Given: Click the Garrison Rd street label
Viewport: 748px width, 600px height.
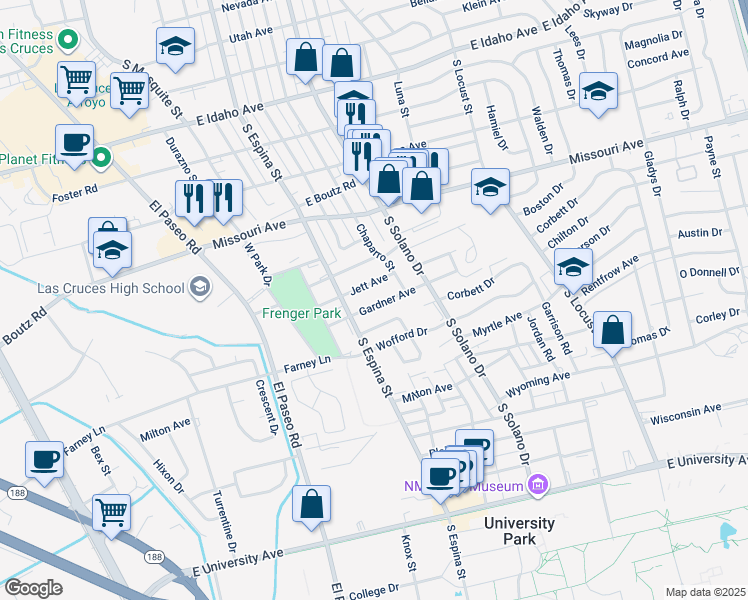Looking at the screenshot, I should click(x=556, y=328).
